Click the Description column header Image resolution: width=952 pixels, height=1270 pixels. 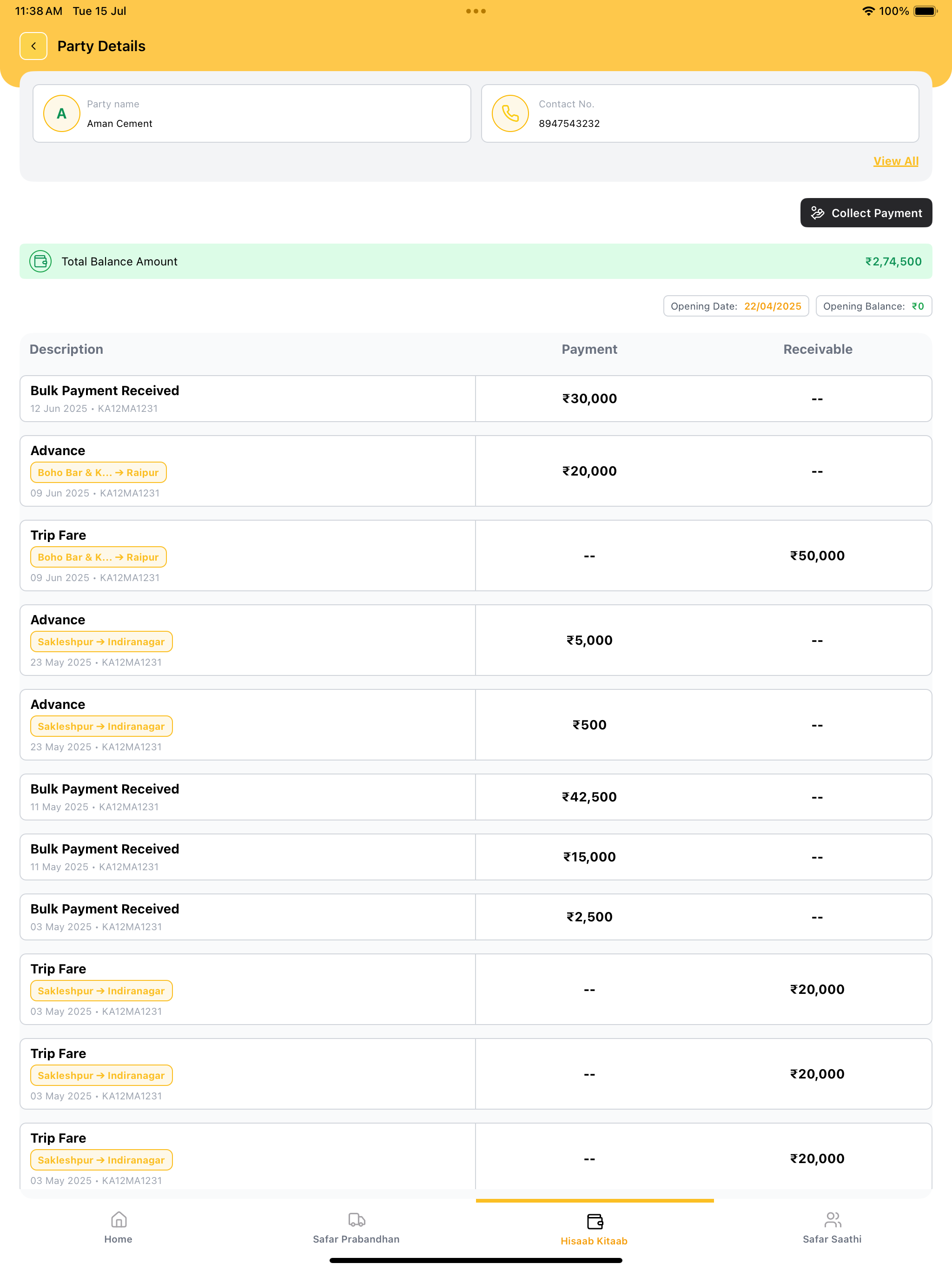pyautogui.click(x=66, y=350)
